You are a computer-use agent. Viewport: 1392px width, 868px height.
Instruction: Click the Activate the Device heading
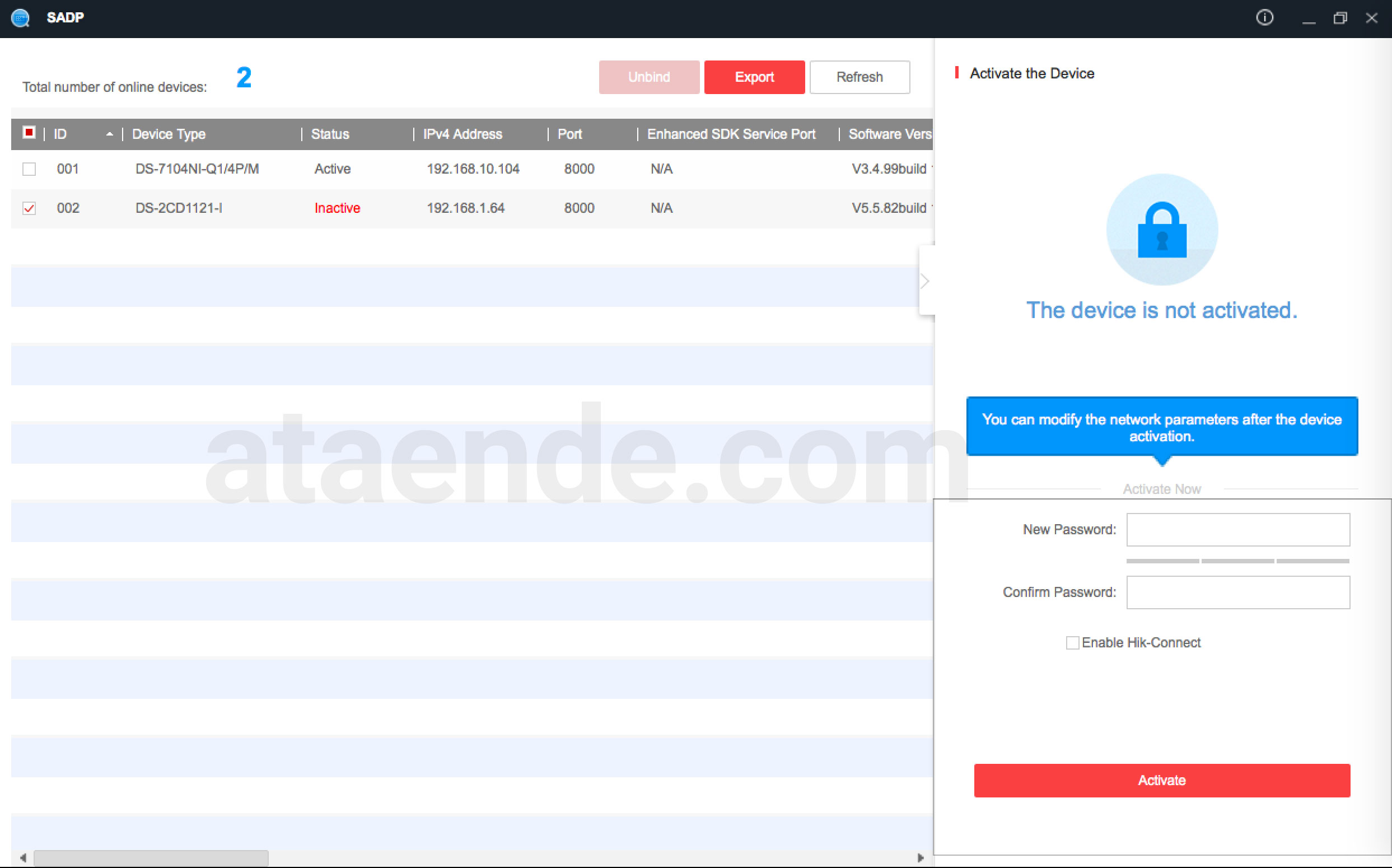(1031, 73)
